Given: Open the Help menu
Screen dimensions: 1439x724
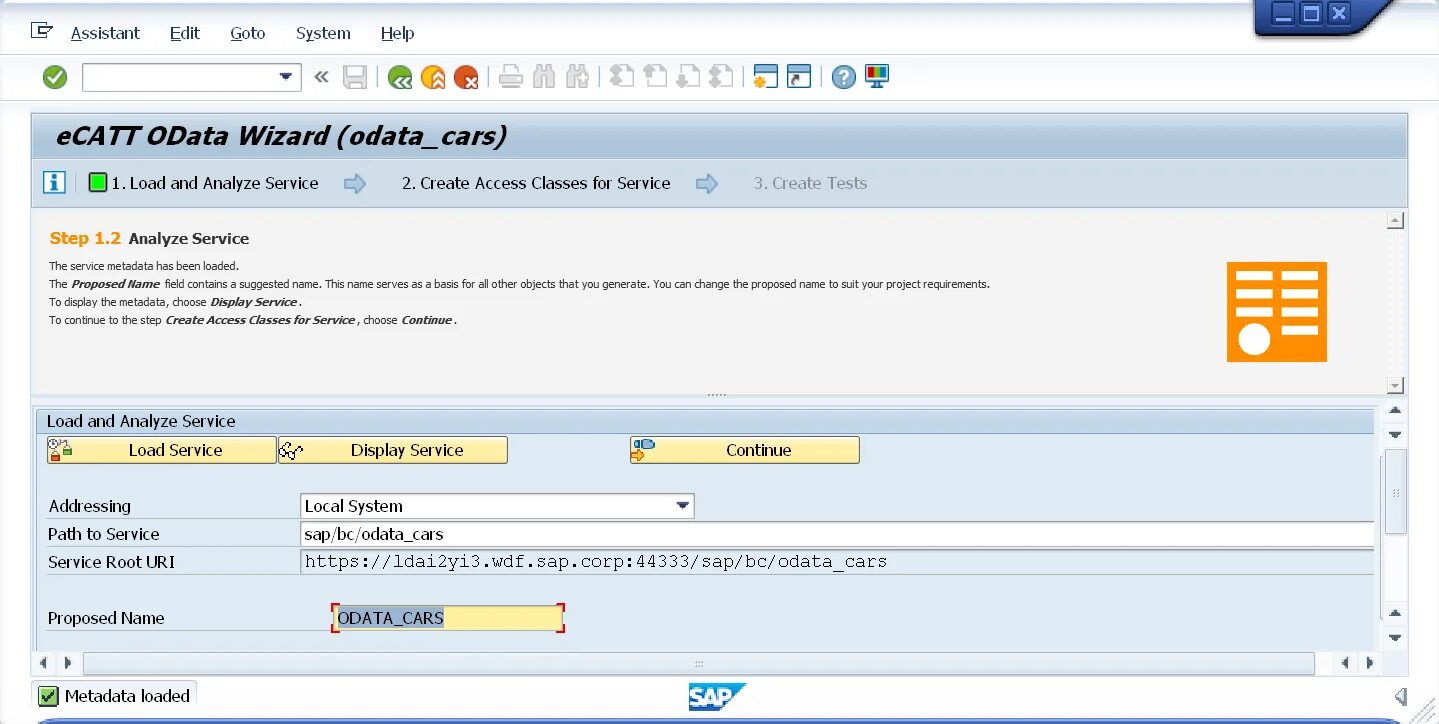Looking at the screenshot, I should (397, 33).
